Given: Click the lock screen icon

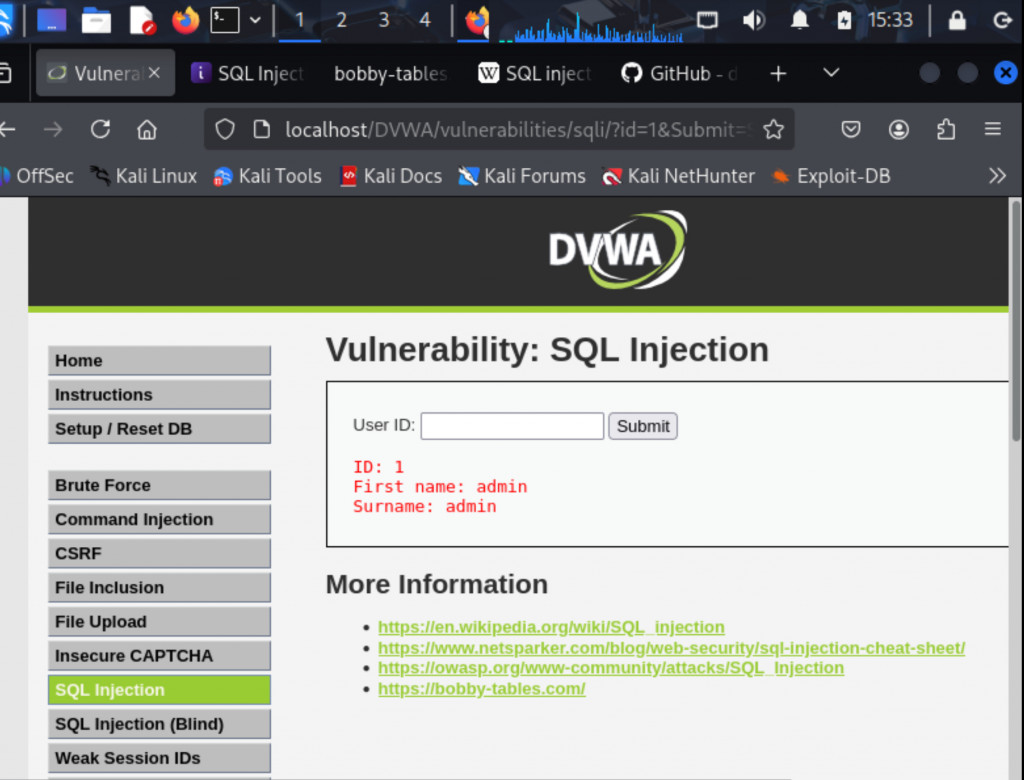Looking at the screenshot, I should (957, 20).
